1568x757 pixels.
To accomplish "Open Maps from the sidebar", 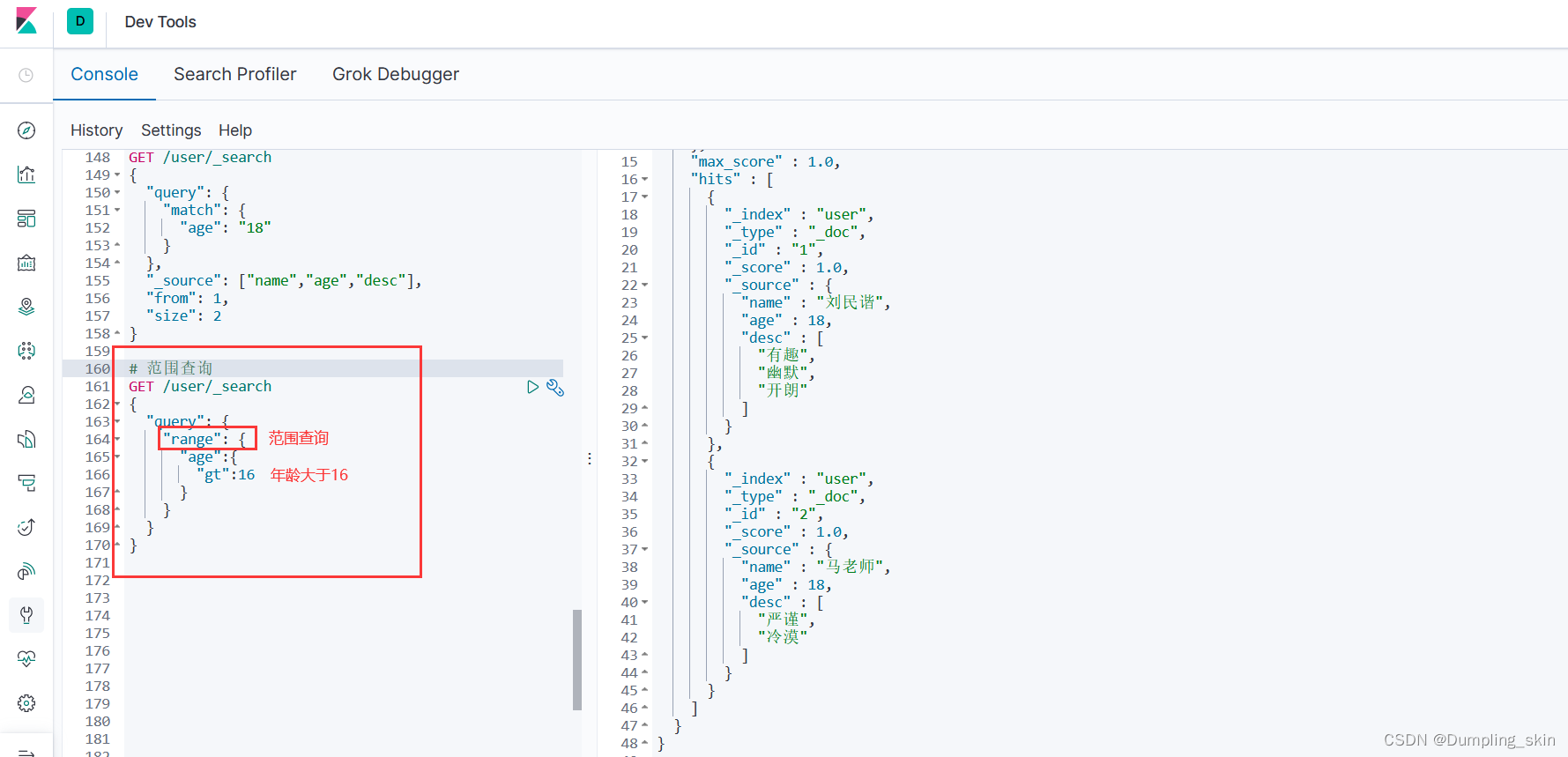I will point(26,307).
